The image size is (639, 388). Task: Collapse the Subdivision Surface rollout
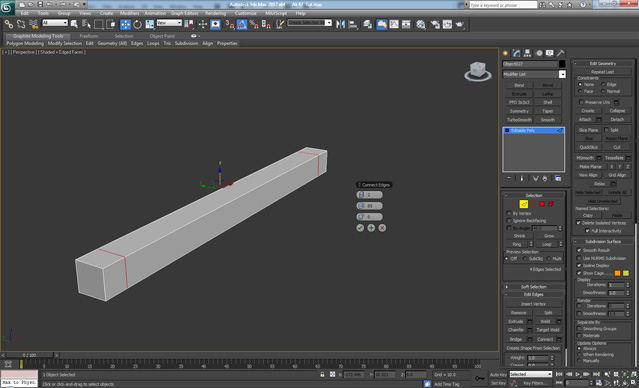point(603,242)
